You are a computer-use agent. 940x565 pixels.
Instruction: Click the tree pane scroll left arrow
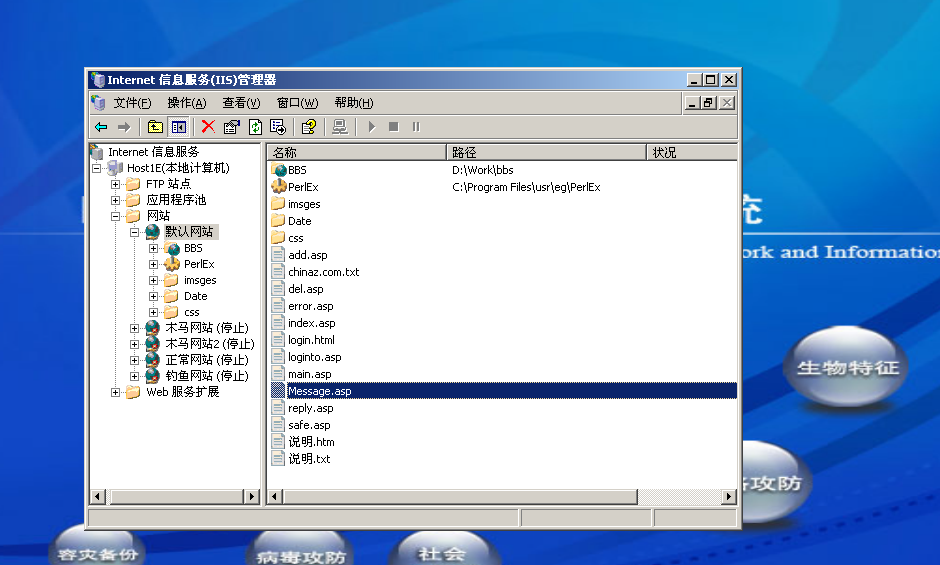click(98, 497)
